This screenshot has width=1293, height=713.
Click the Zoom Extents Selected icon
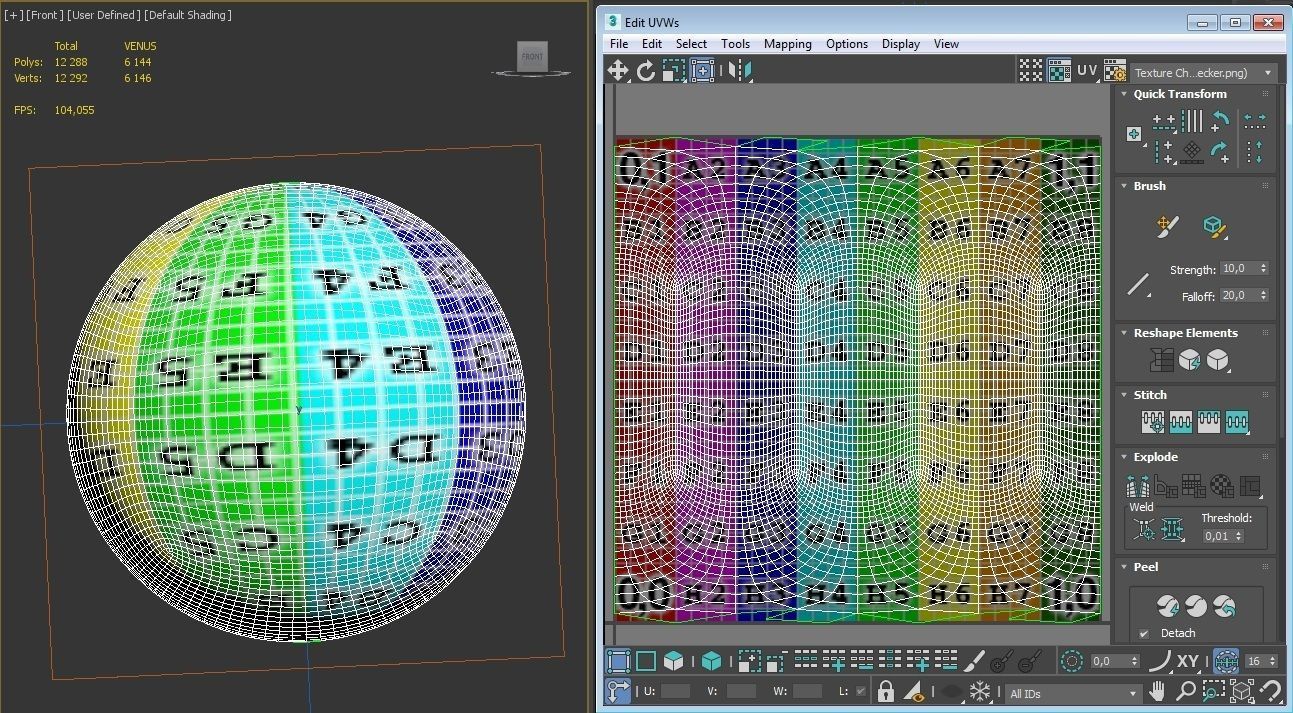pyautogui.click(x=1242, y=691)
